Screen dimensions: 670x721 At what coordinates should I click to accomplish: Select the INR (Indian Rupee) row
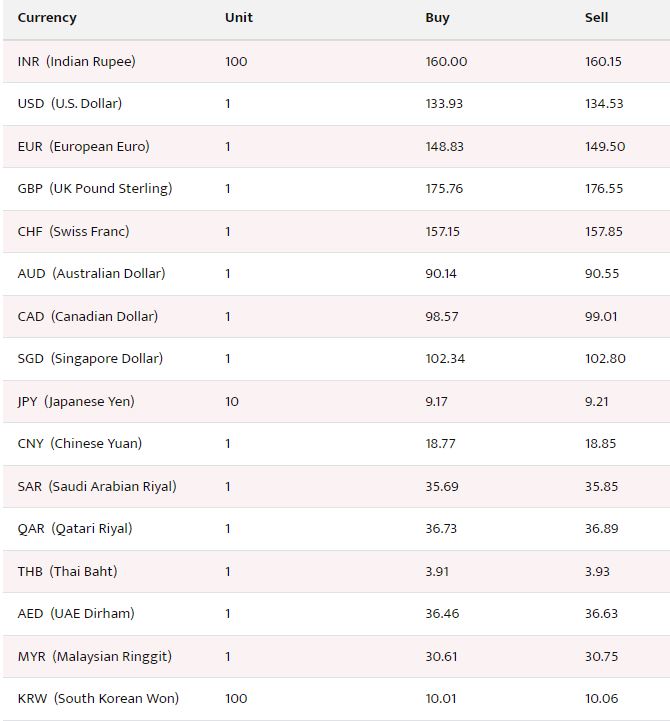[336, 62]
